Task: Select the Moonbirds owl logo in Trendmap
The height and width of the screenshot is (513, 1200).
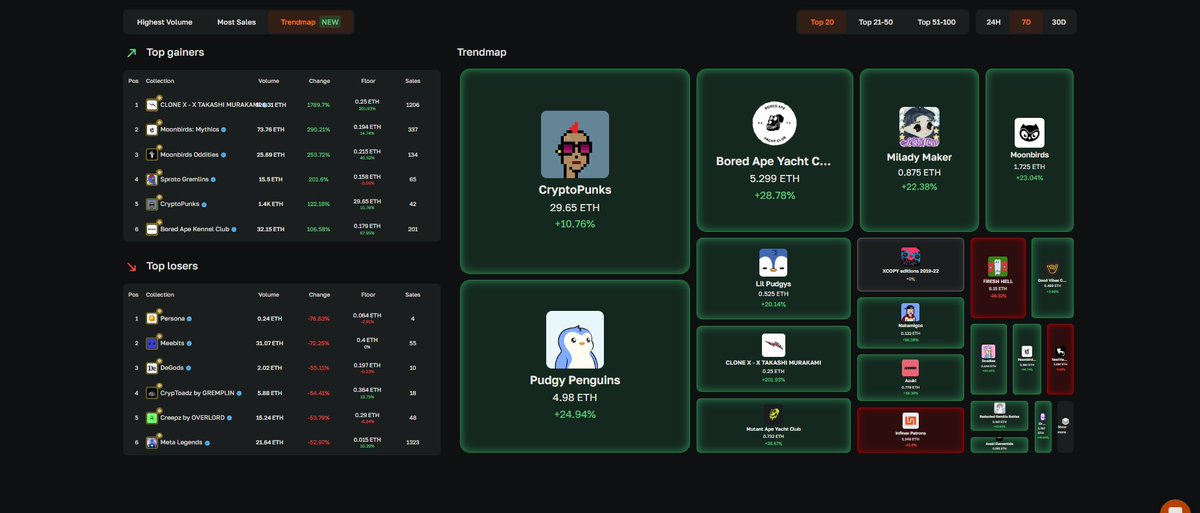Action: (x=1030, y=133)
